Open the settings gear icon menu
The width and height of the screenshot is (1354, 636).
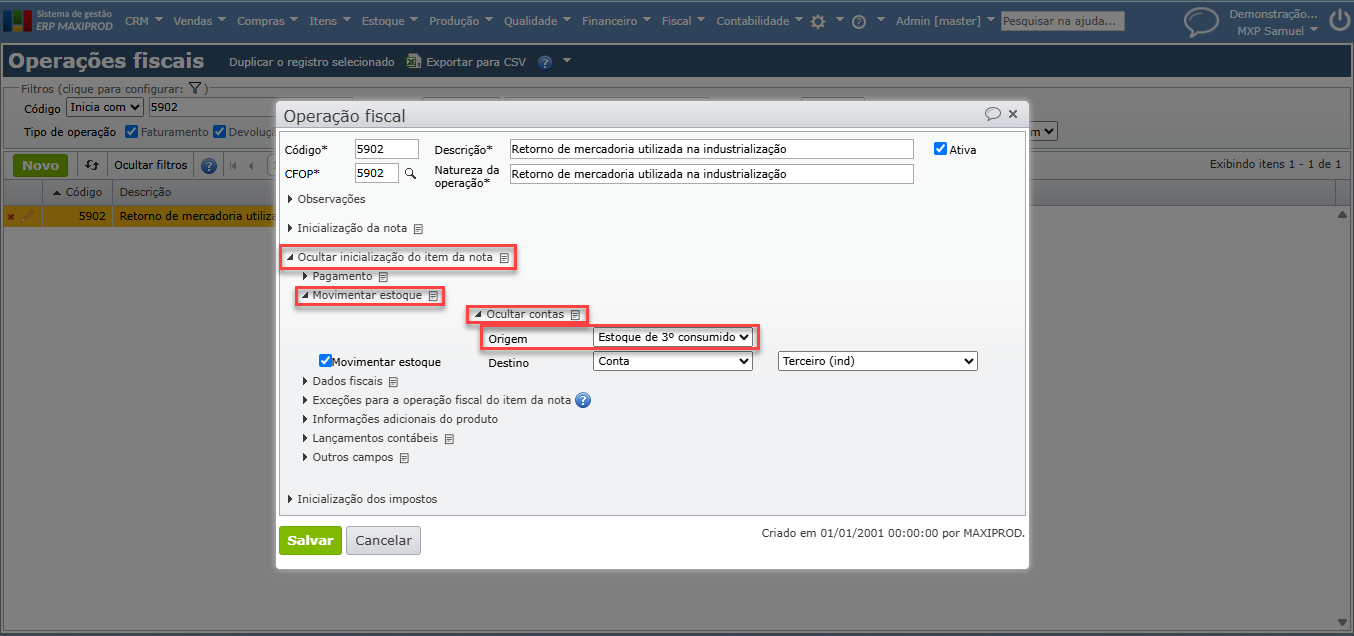[818, 21]
